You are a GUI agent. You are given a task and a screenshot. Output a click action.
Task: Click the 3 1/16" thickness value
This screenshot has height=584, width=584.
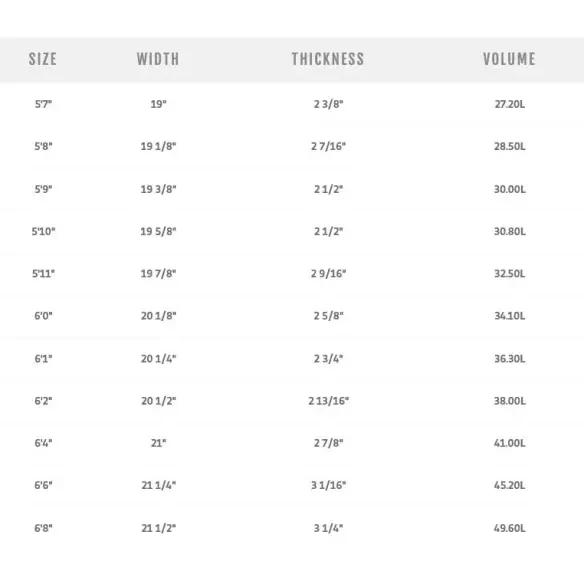tap(328, 485)
